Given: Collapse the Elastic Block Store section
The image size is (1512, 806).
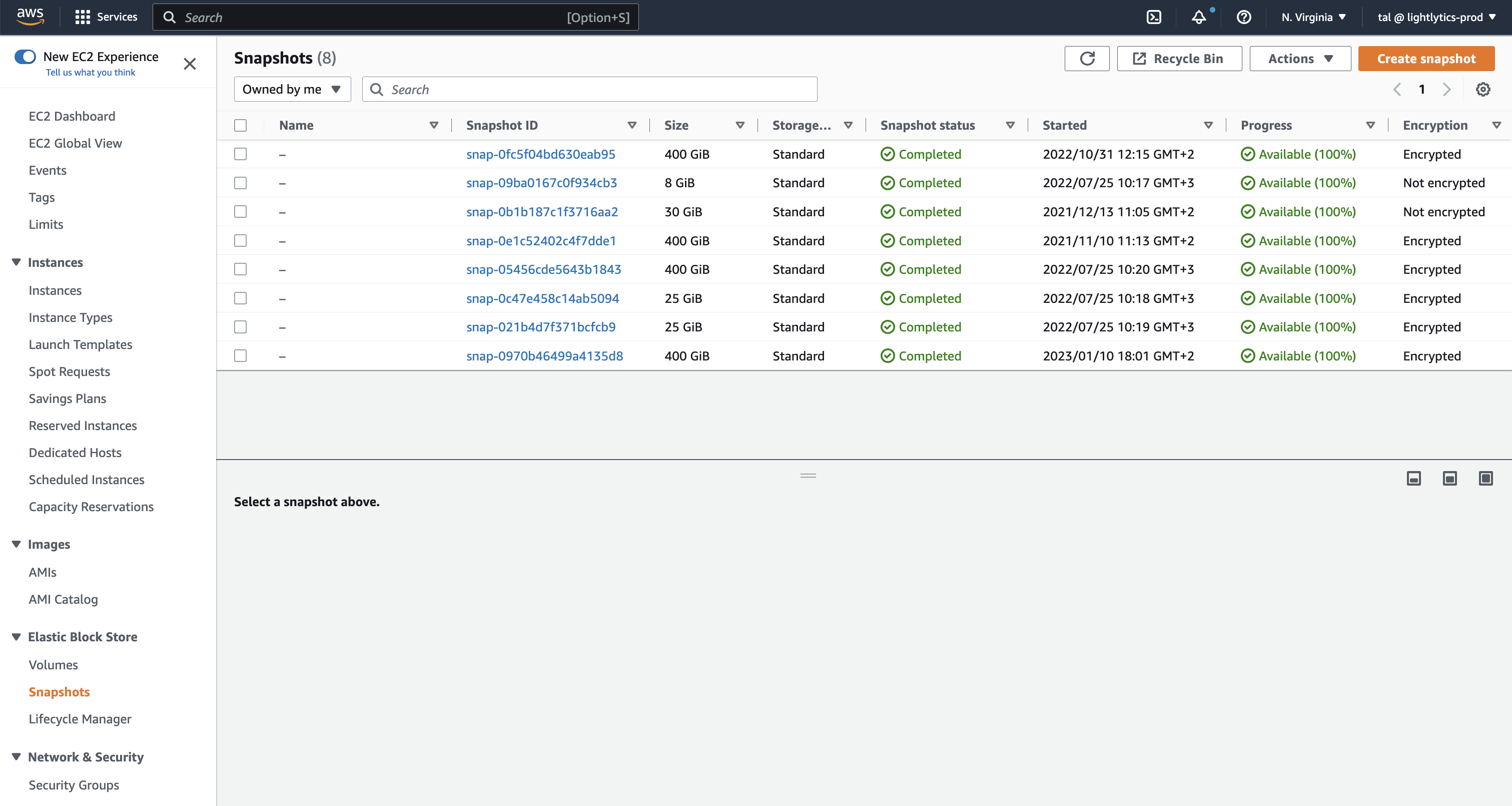Looking at the screenshot, I should [16, 636].
